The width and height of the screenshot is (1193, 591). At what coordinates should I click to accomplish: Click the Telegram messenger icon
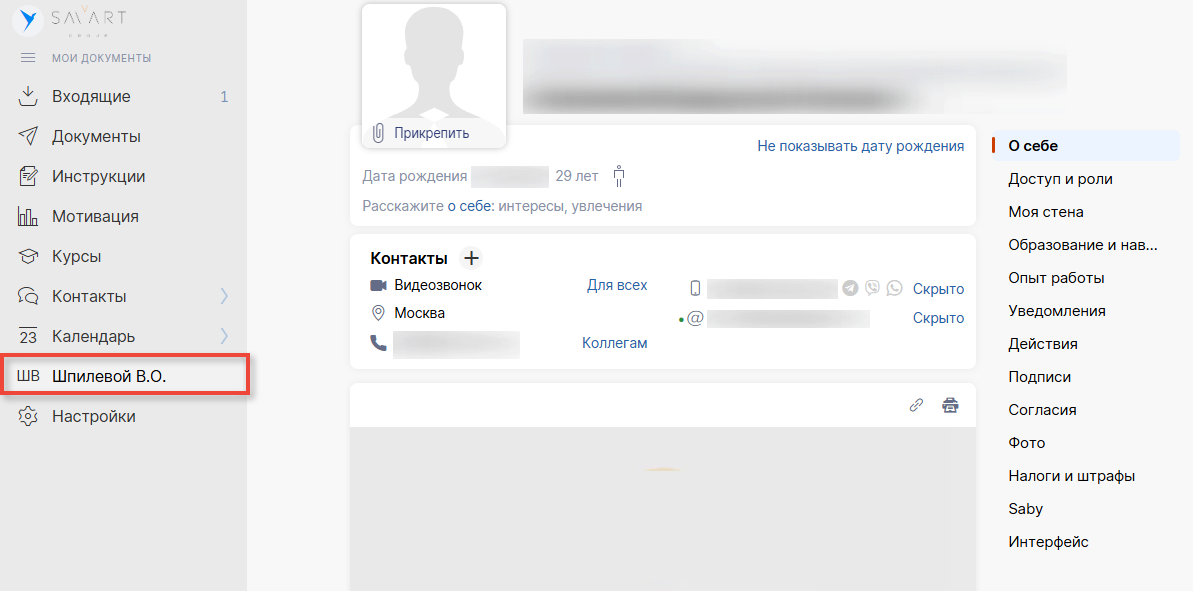[x=850, y=288]
